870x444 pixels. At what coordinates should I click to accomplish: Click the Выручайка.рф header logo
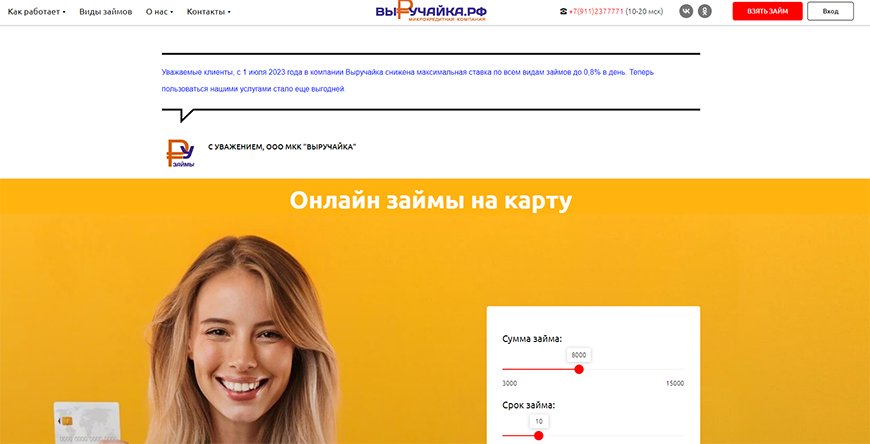[431, 11]
